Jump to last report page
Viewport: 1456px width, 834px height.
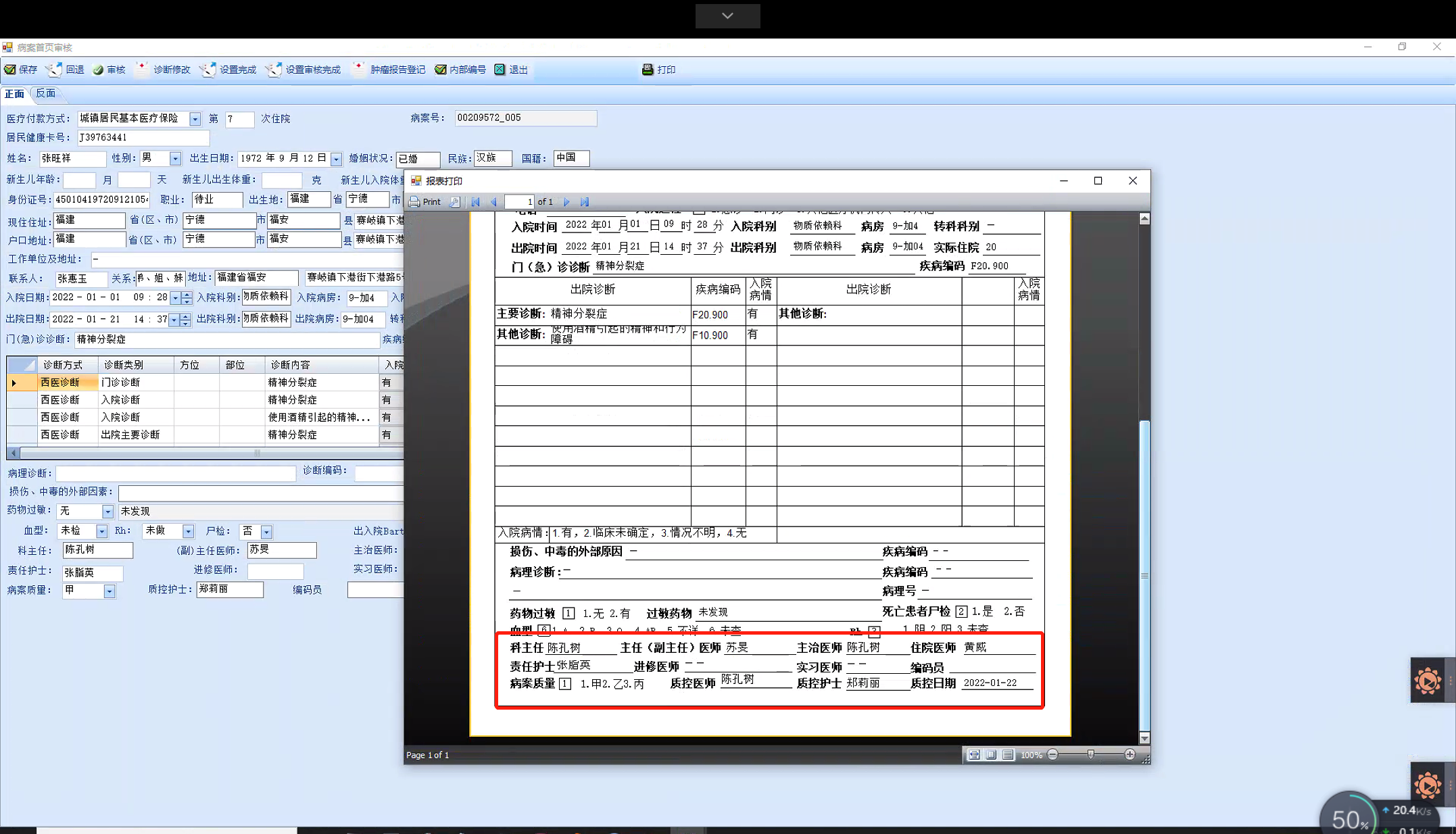pyautogui.click(x=585, y=201)
